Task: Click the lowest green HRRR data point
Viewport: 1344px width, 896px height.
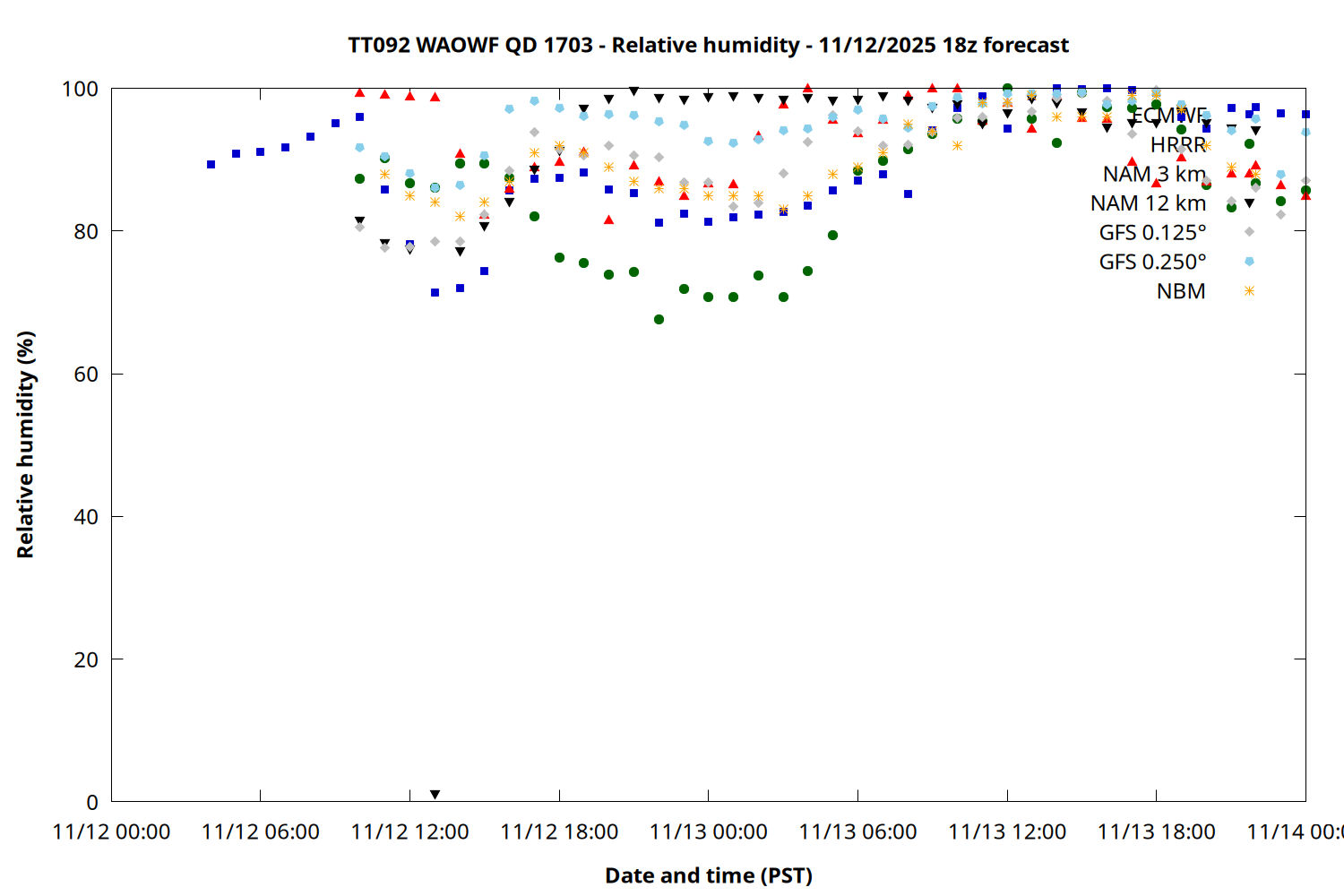Action: (x=659, y=320)
